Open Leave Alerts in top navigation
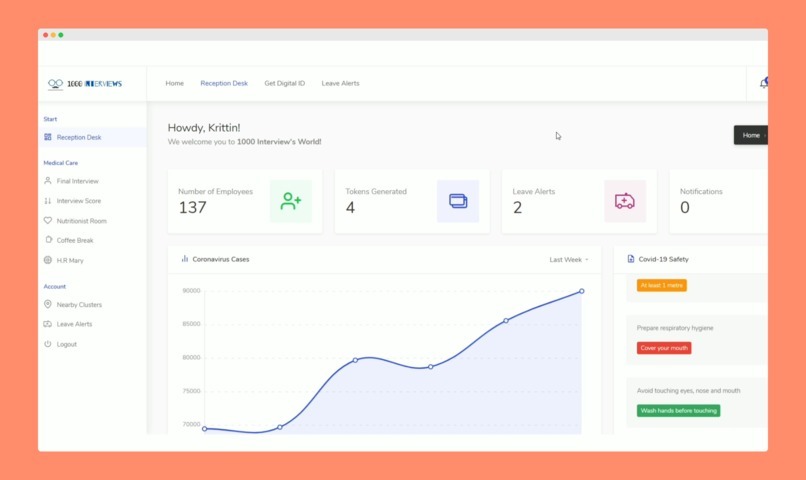 340,83
